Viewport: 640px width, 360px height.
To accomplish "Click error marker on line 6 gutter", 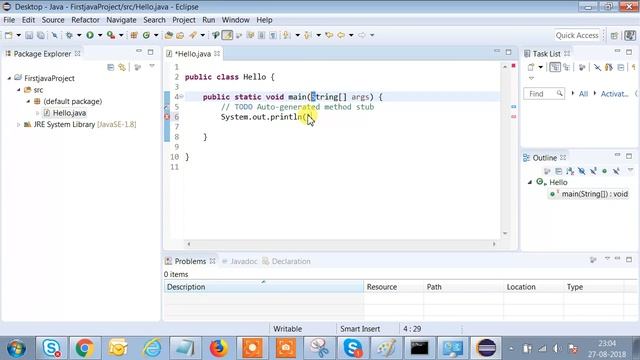I will (x=167, y=117).
